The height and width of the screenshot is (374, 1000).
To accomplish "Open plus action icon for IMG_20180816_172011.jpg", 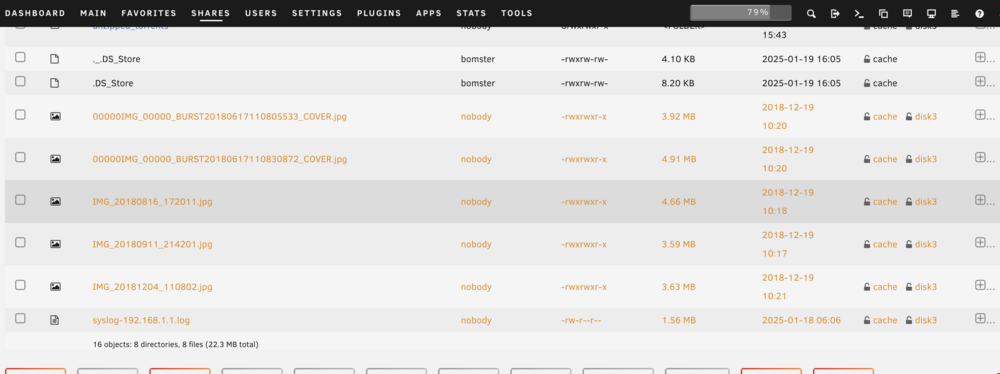I will pyautogui.click(x=980, y=200).
